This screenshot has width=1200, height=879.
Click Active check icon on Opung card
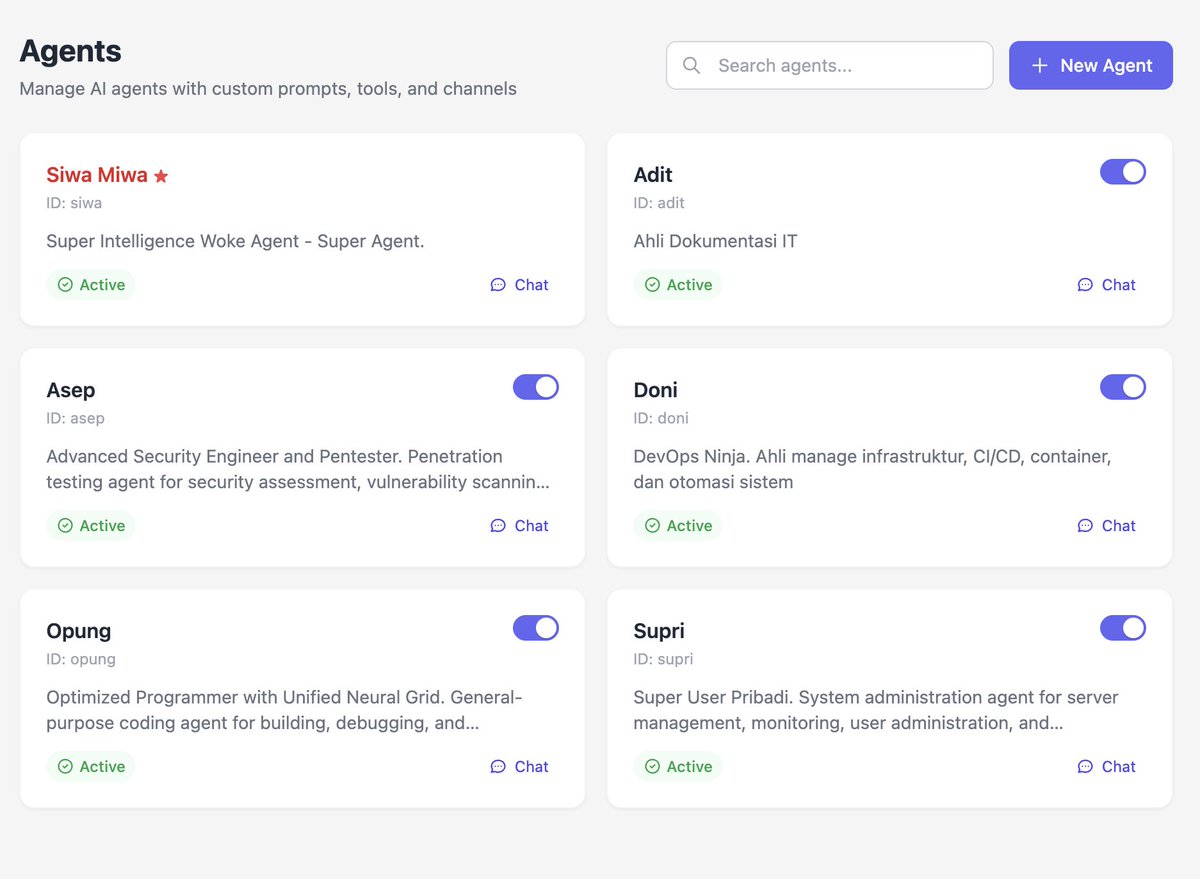65,767
